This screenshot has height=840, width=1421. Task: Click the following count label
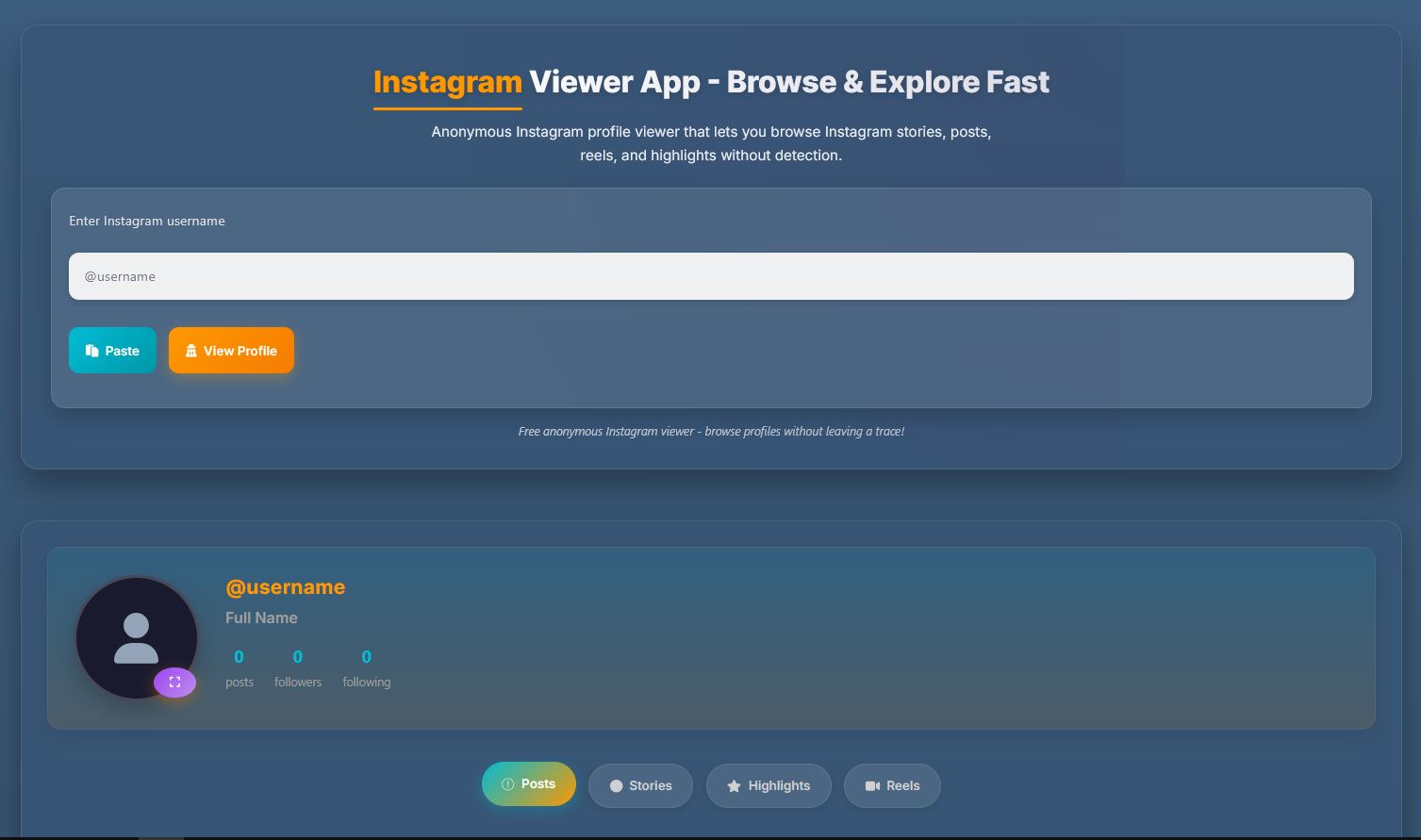pos(366,682)
